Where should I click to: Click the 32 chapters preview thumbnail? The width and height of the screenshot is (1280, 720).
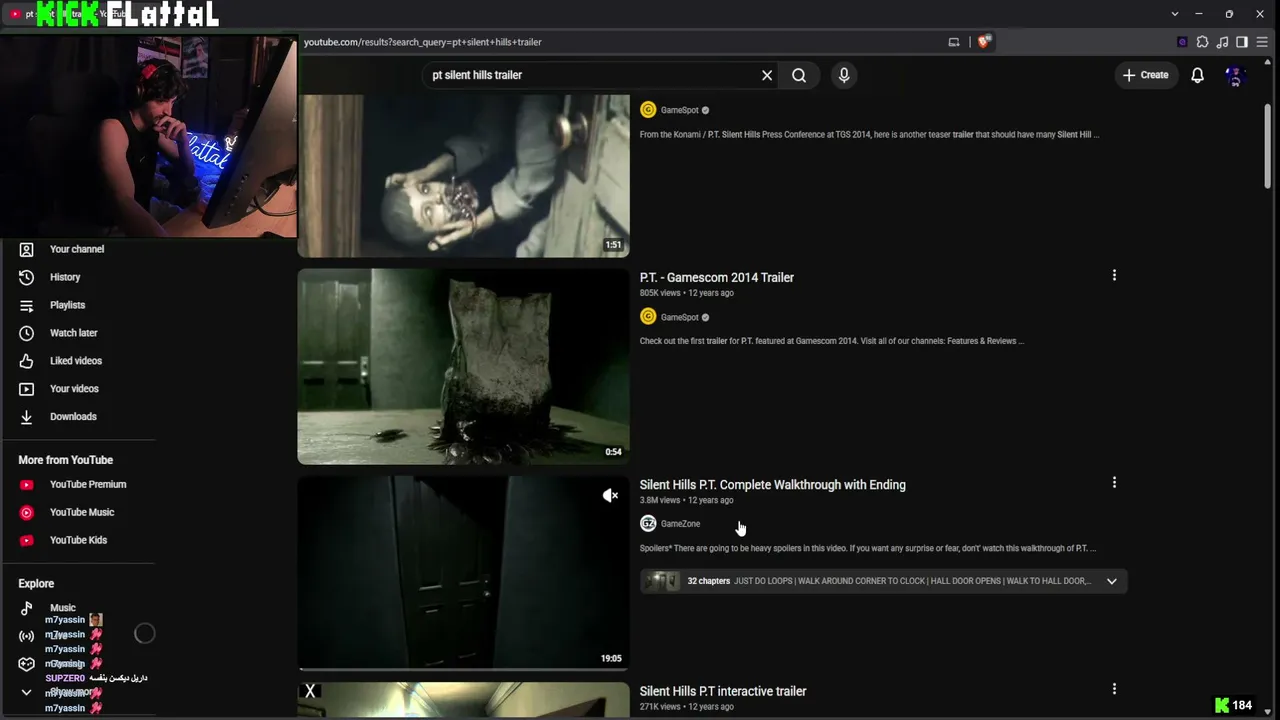tap(661, 581)
